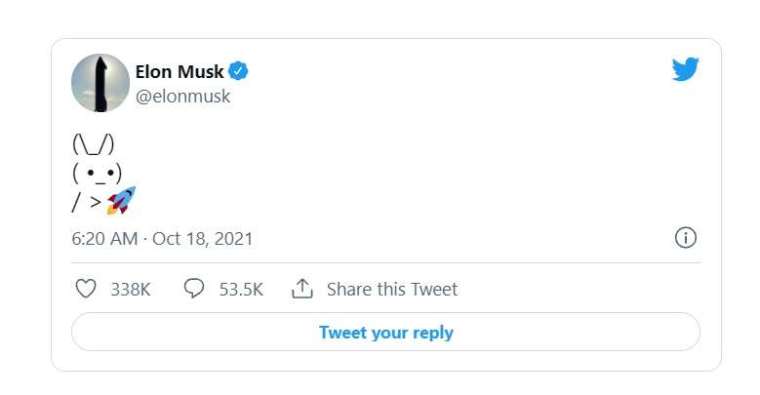
Task: Click the Share this Tweet text
Action: click(x=392, y=289)
